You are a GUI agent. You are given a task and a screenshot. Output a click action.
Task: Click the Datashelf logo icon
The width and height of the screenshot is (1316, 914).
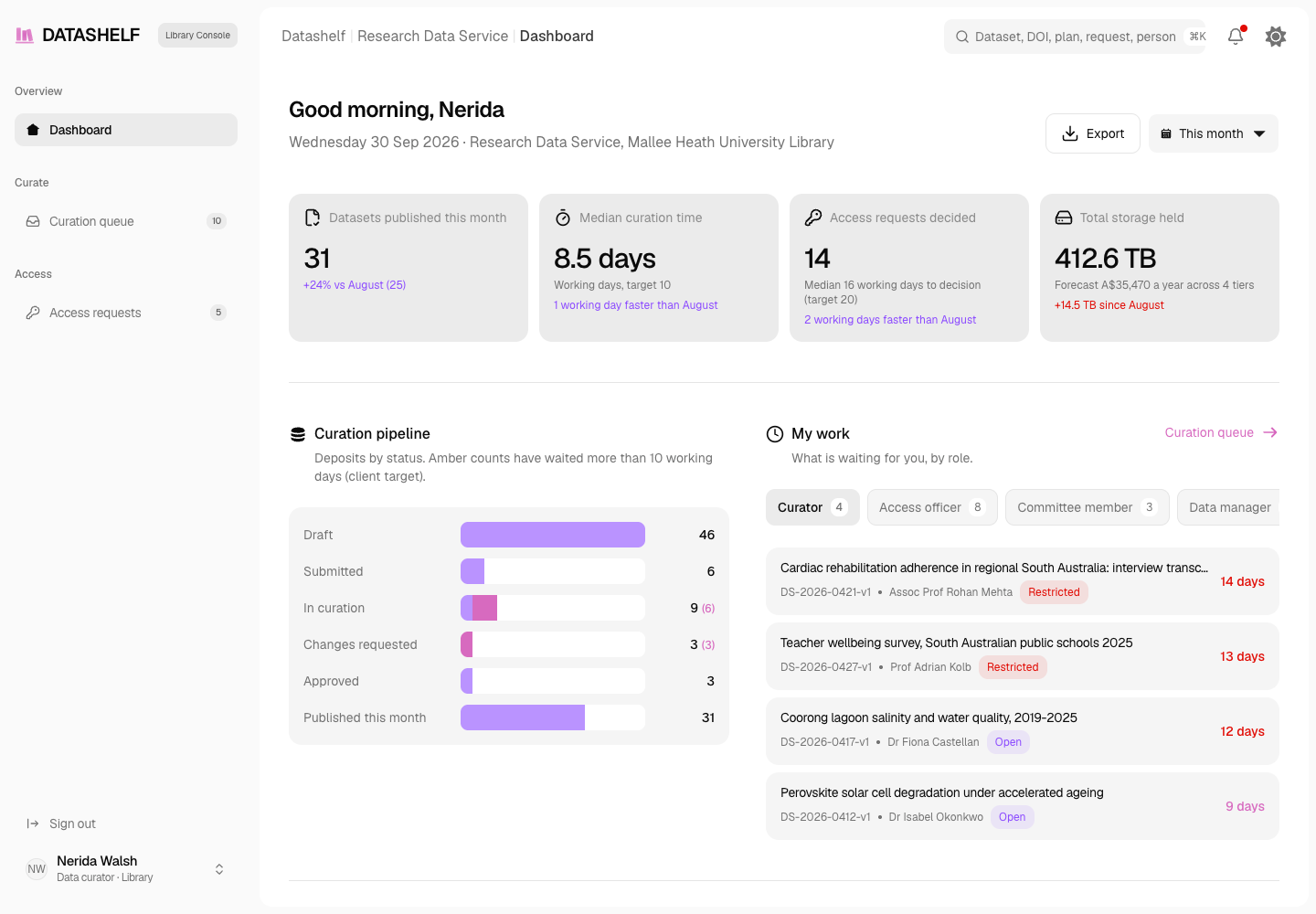click(x=25, y=36)
